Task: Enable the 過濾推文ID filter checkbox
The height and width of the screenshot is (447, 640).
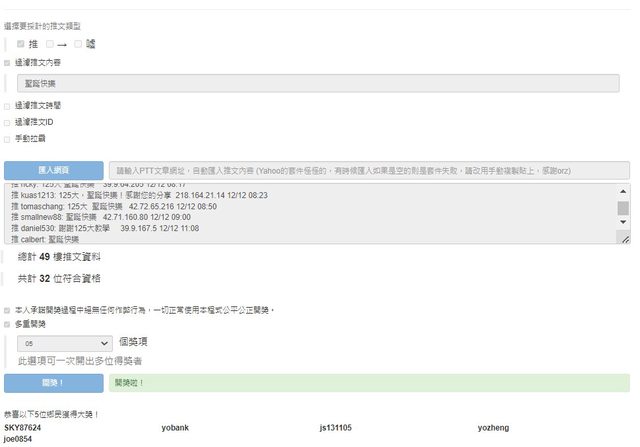Action: coord(8,122)
